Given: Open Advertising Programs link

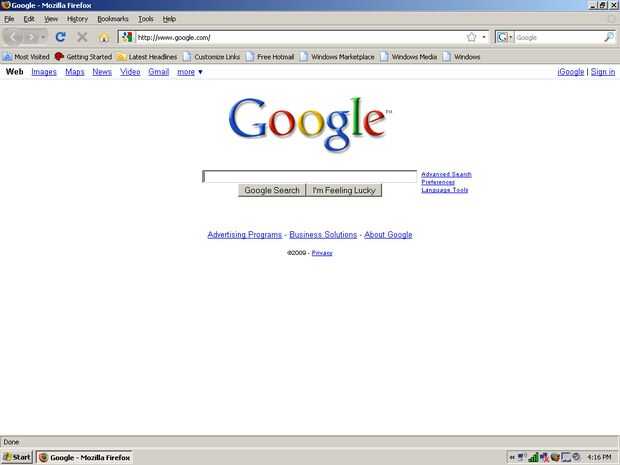Looking at the screenshot, I should (245, 235).
